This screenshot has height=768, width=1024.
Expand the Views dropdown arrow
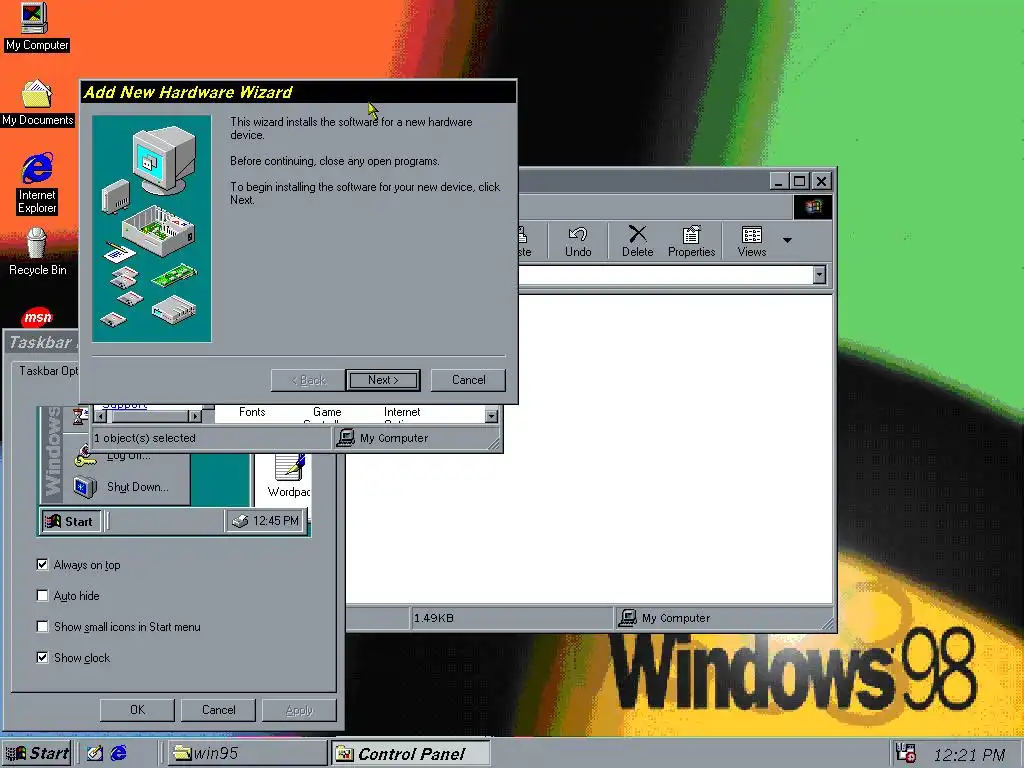point(788,240)
